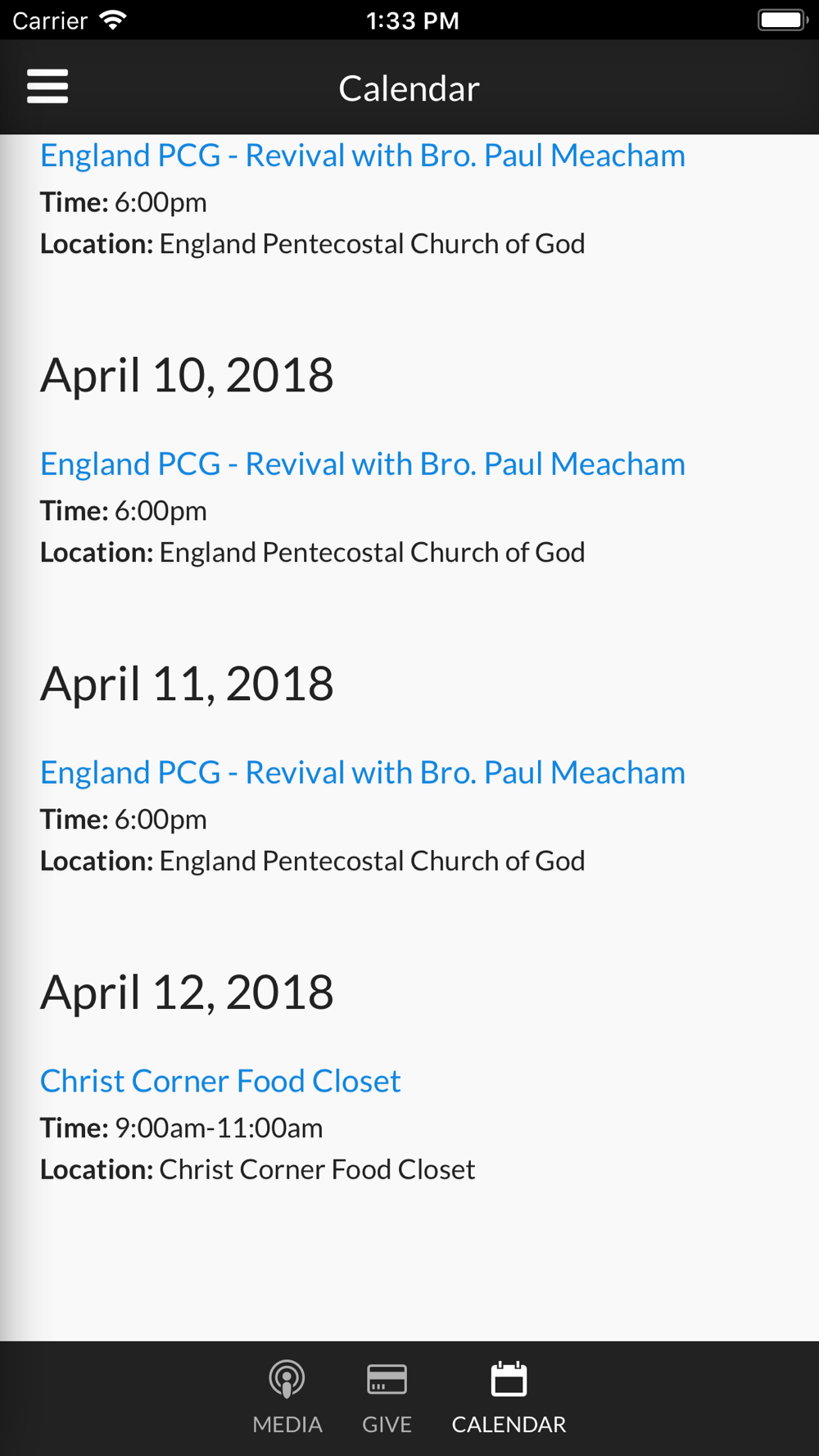Select the CALENDAR tab label
Viewport: 819px width, 1456px height.
click(509, 1424)
